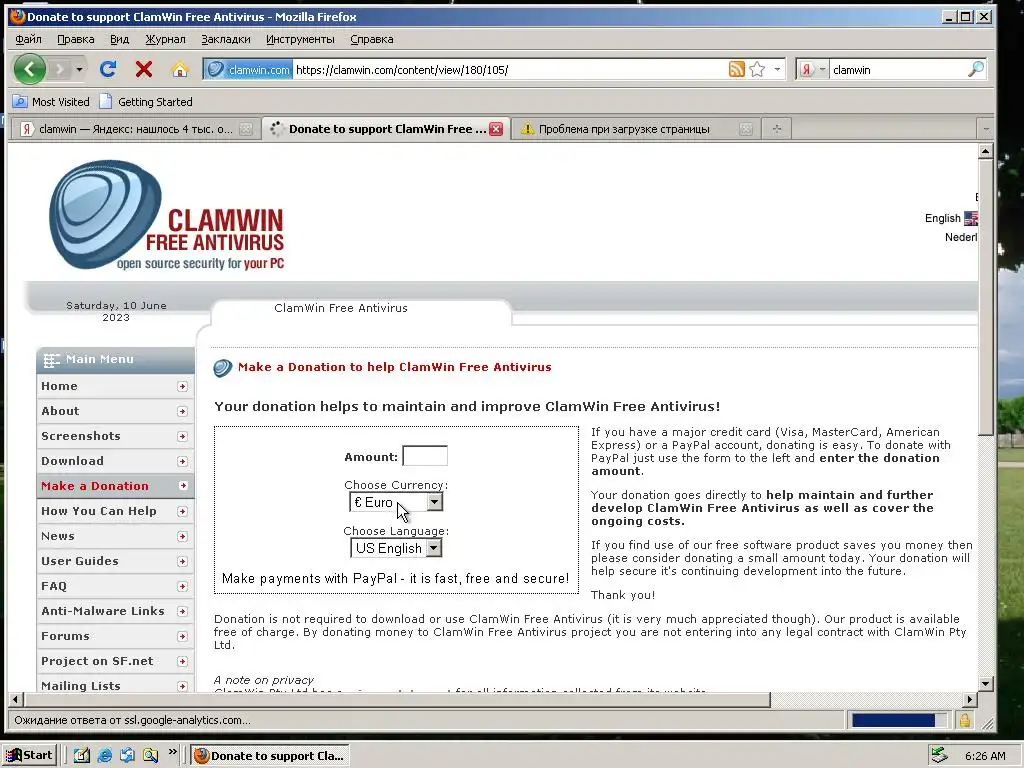Click the search magnifier icon
This screenshot has height=768, width=1024.
pos(976,69)
